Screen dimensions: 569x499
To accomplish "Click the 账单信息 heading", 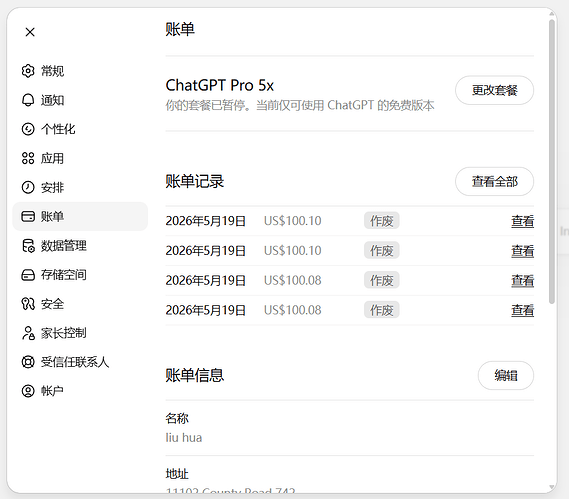I will [195, 375].
